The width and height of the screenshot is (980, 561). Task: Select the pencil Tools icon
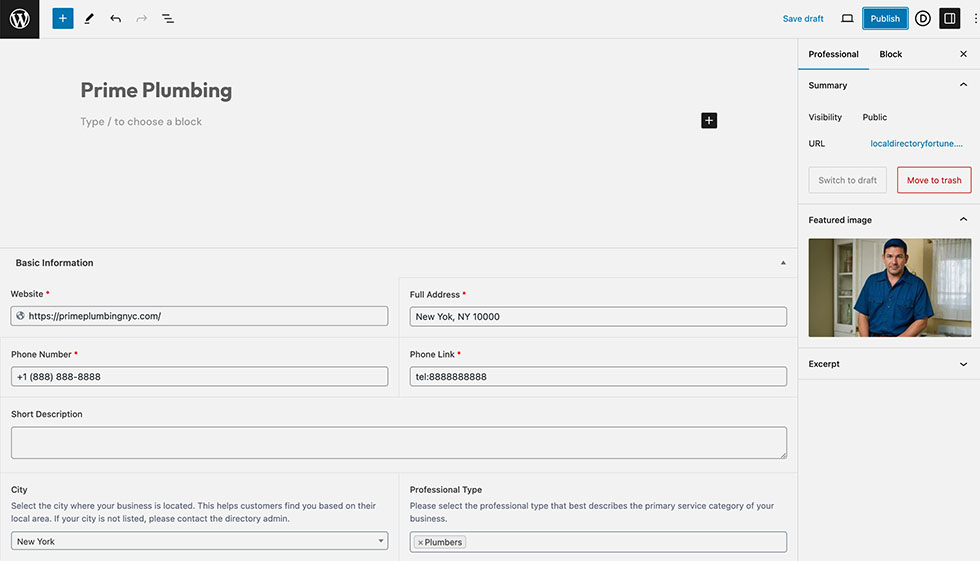click(89, 19)
